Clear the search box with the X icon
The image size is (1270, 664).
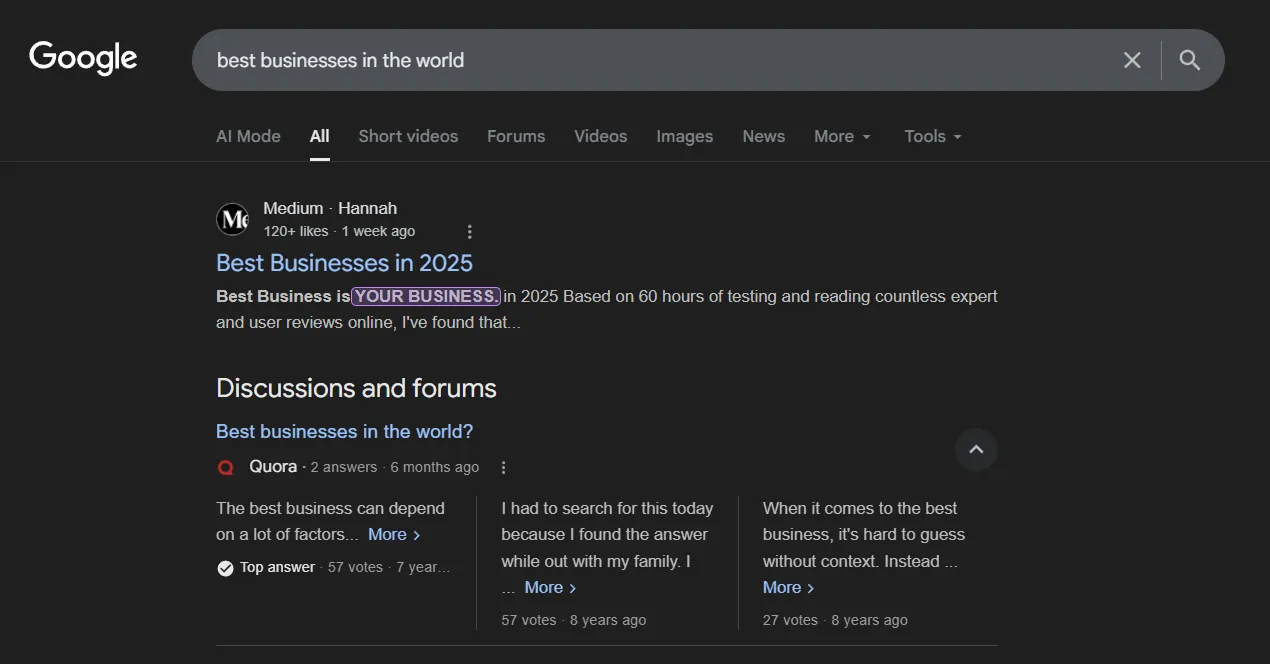(x=1132, y=60)
